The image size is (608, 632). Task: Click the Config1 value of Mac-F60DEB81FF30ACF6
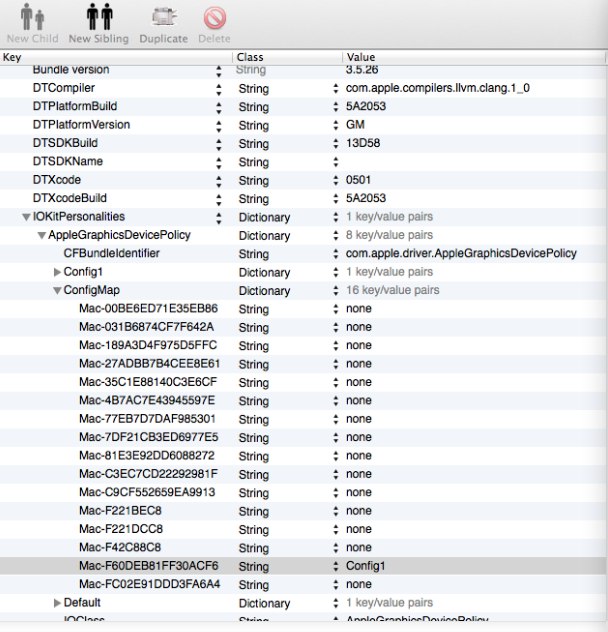coord(365,566)
